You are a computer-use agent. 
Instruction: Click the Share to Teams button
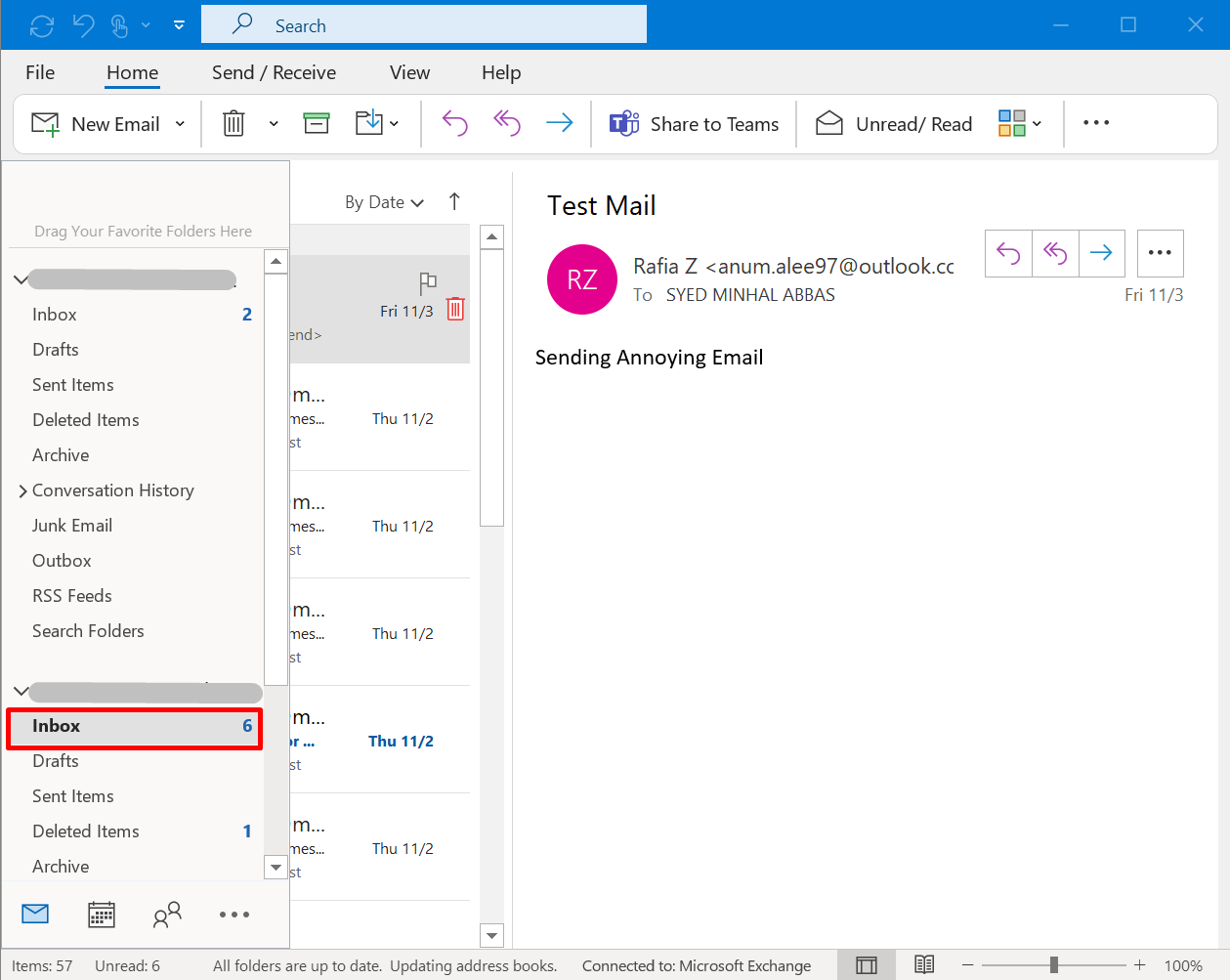pos(695,124)
